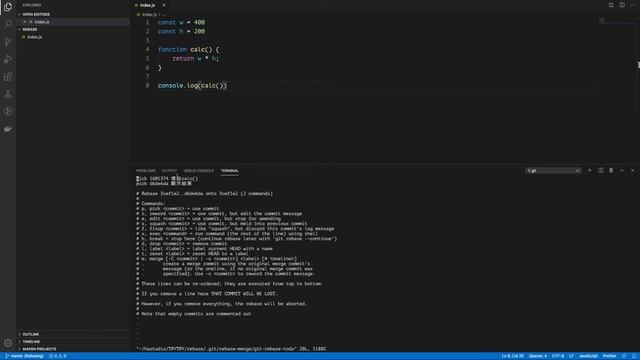Open the Source Control view
The width and height of the screenshot is (640, 360).
[8, 42]
